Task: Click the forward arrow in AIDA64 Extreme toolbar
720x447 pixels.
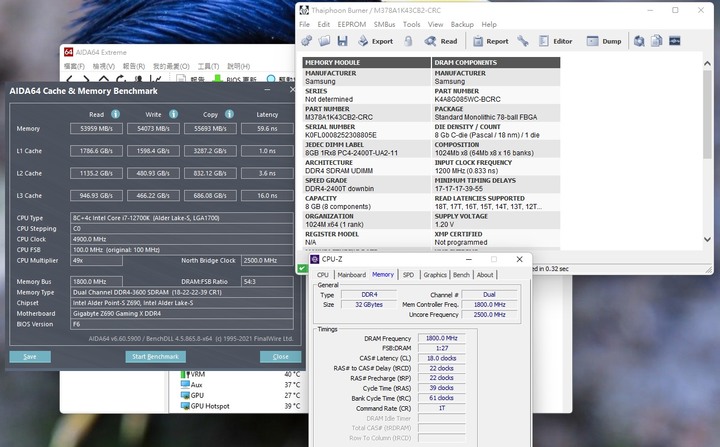Action: [86, 79]
